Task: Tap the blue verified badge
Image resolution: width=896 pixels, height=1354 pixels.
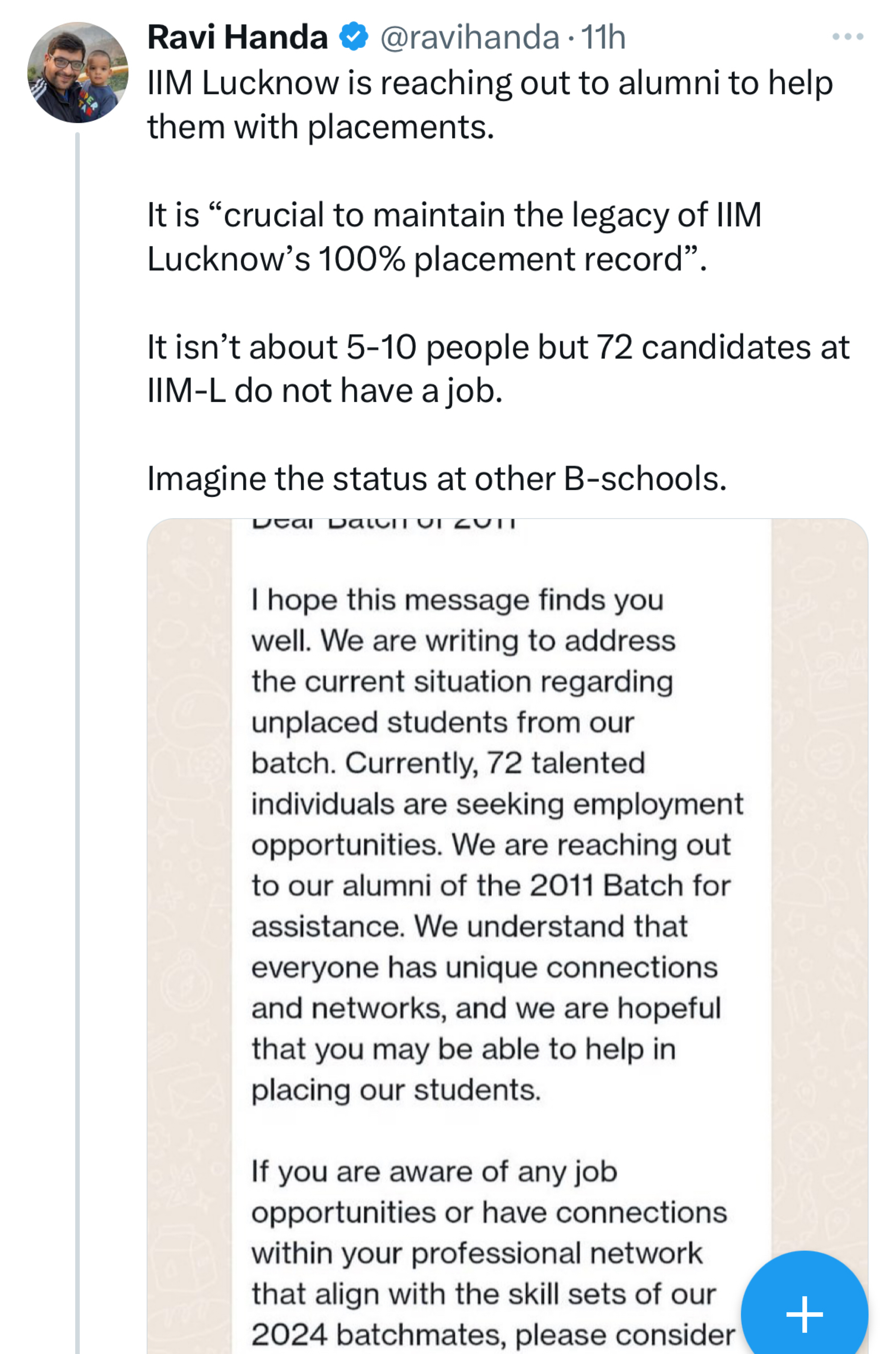Action: [354, 37]
